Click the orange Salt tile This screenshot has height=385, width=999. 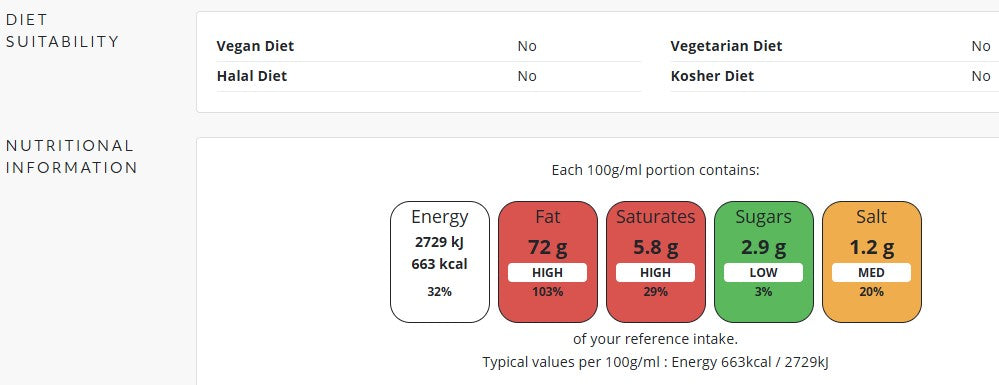(x=872, y=262)
